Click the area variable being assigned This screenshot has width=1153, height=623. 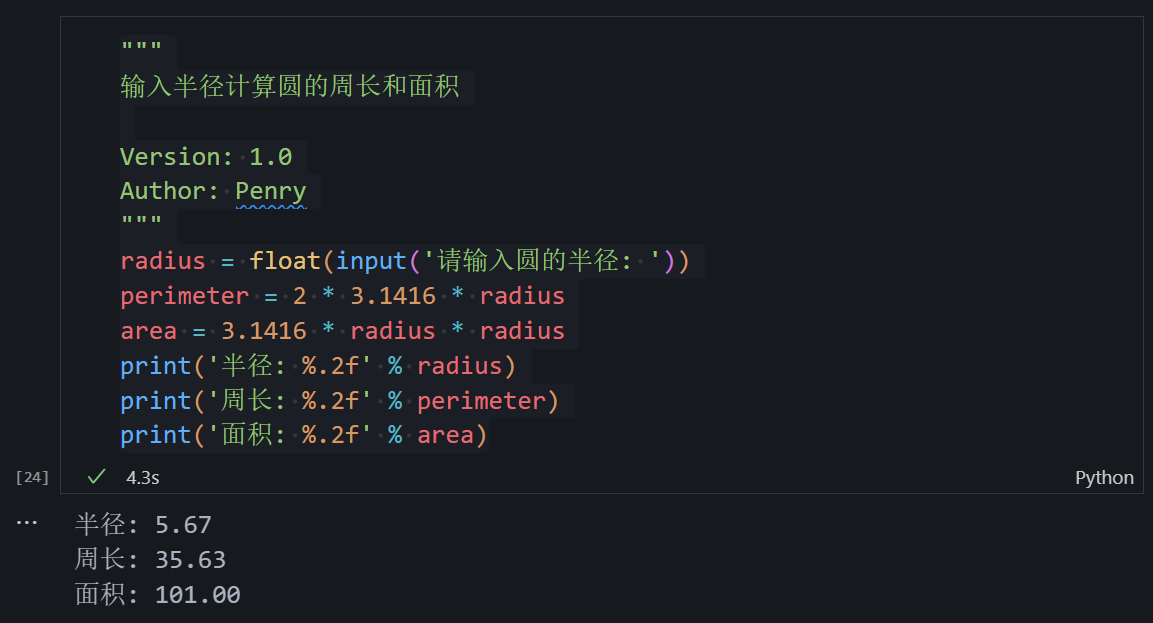(148, 331)
